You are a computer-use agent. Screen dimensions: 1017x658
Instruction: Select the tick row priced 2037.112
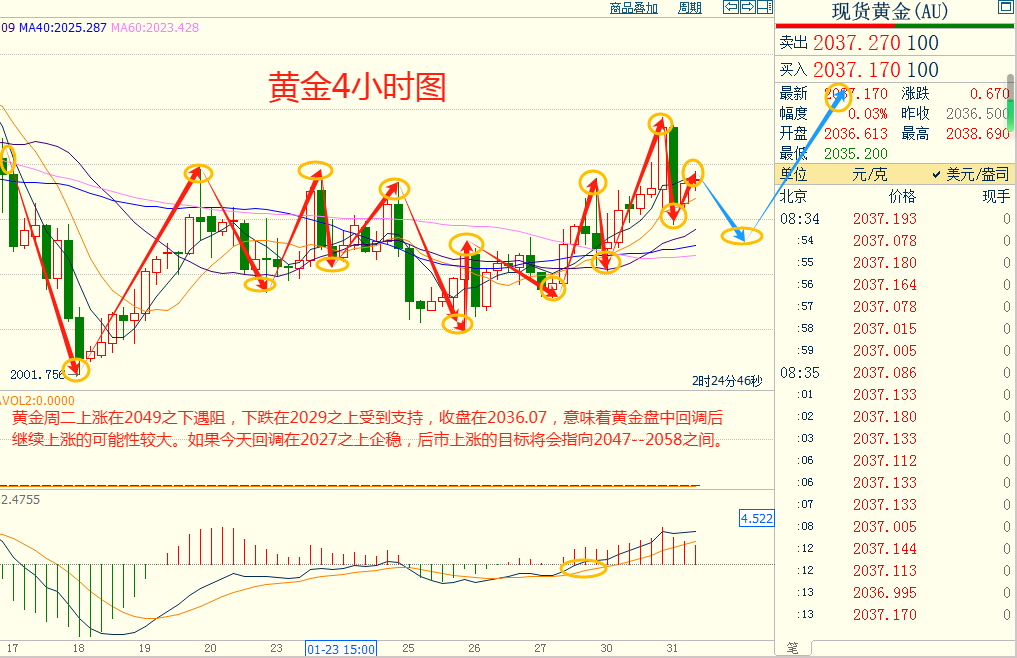click(894, 461)
